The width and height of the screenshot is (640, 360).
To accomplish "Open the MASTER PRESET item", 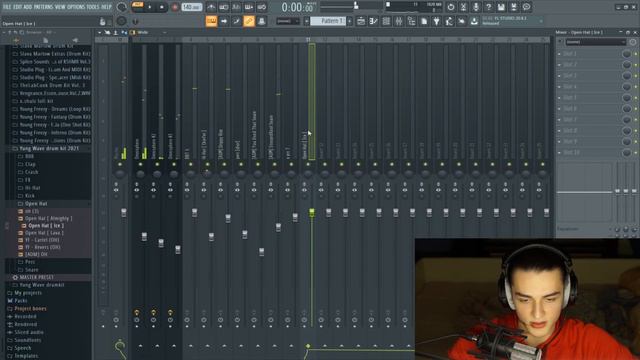I will tap(36, 277).
